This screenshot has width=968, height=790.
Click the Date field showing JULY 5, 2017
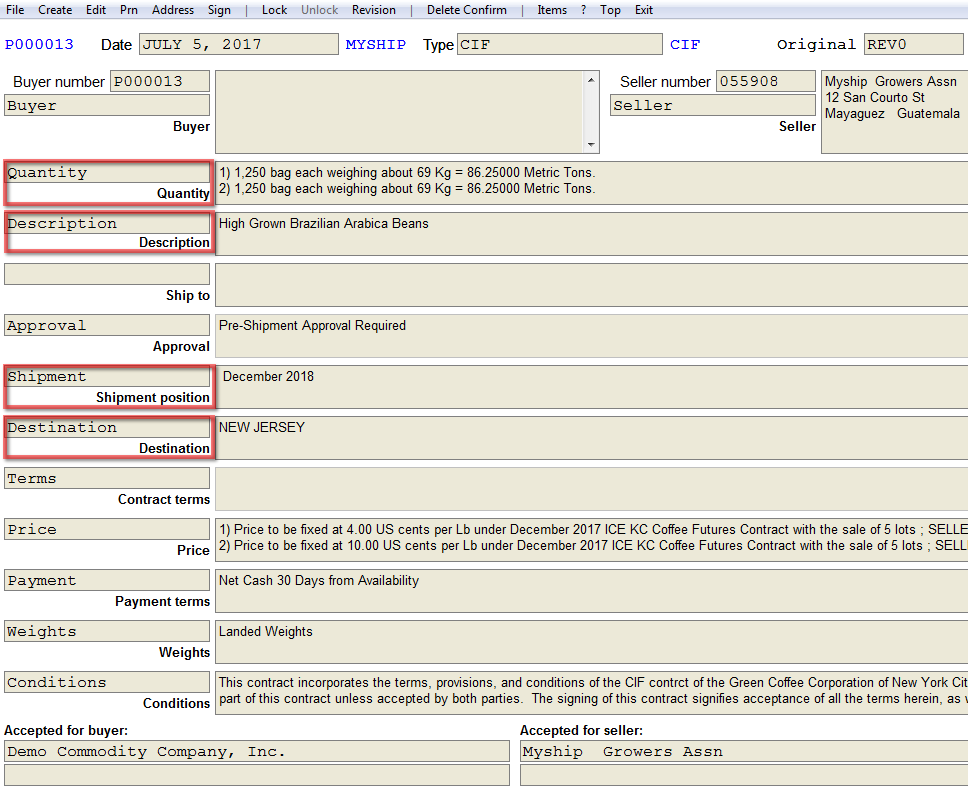click(x=239, y=44)
